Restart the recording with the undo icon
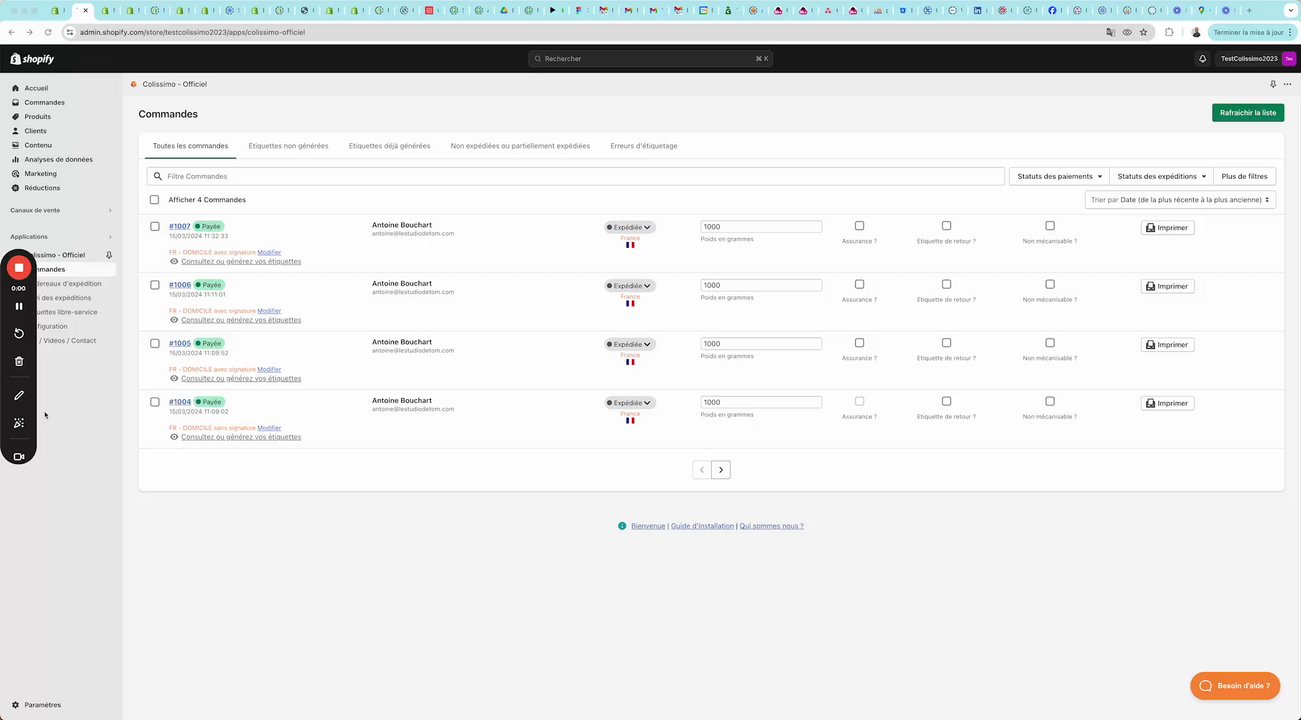 (x=18, y=333)
